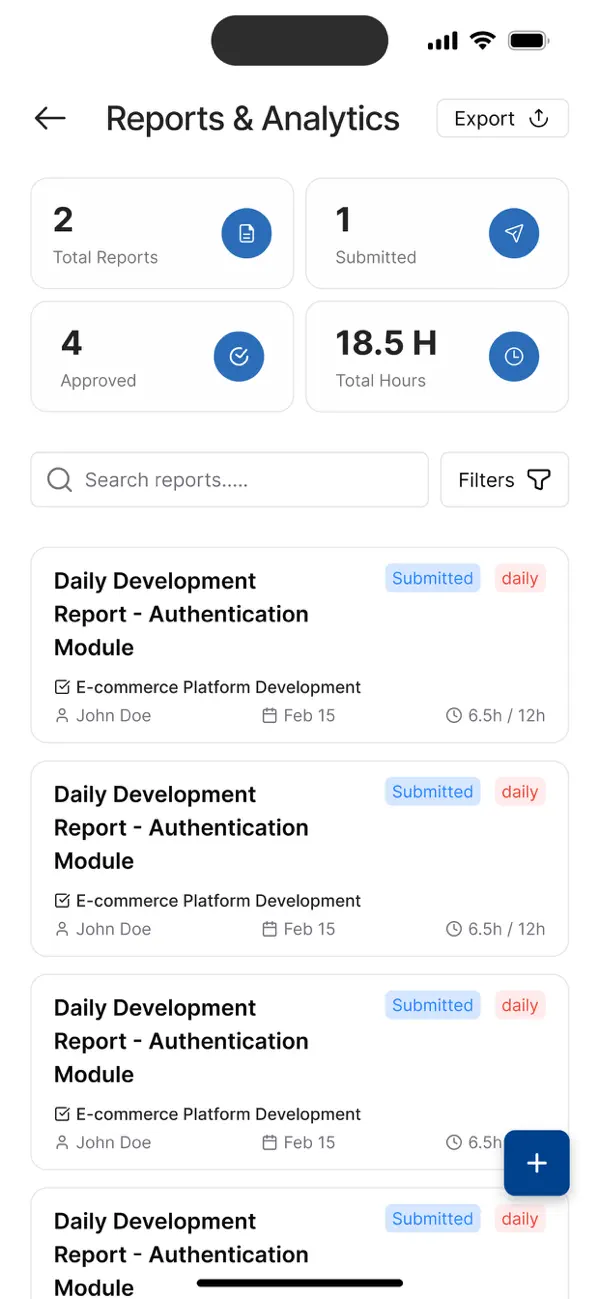This screenshot has height=1299, width=600.
Task: Tap the daily tag on third report
Action: [x=520, y=1005]
